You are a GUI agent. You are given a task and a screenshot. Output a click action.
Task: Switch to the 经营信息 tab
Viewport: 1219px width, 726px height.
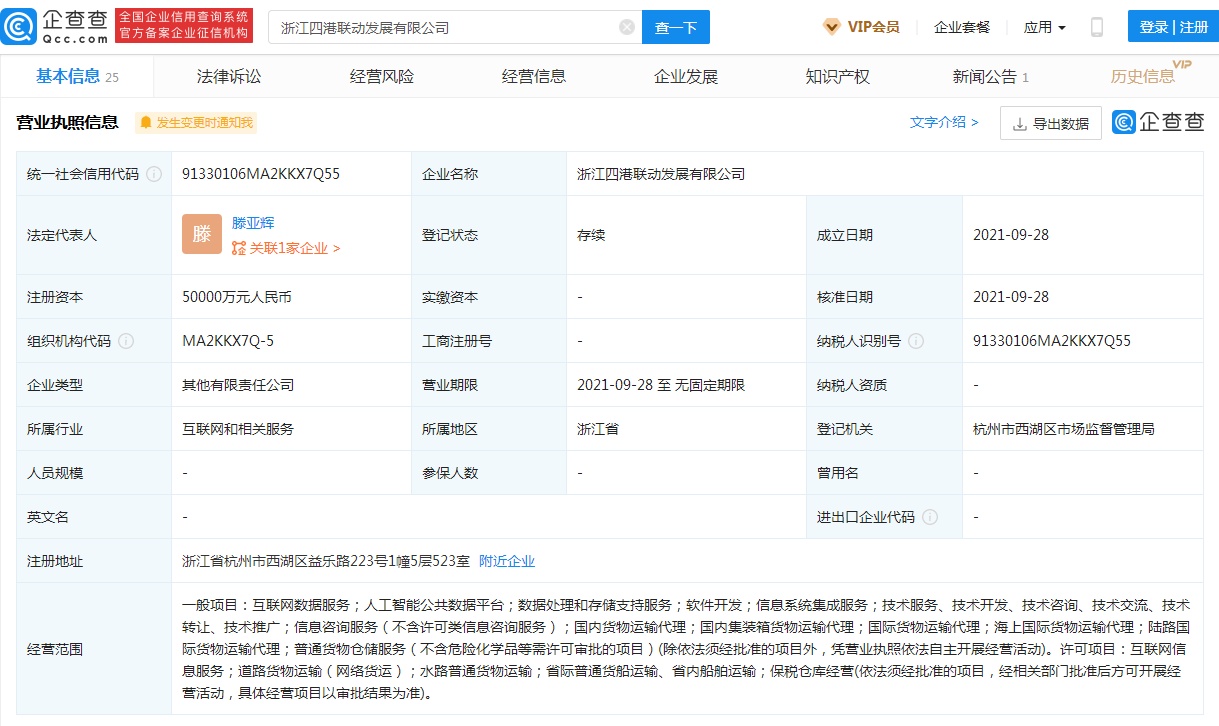(533, 76)
